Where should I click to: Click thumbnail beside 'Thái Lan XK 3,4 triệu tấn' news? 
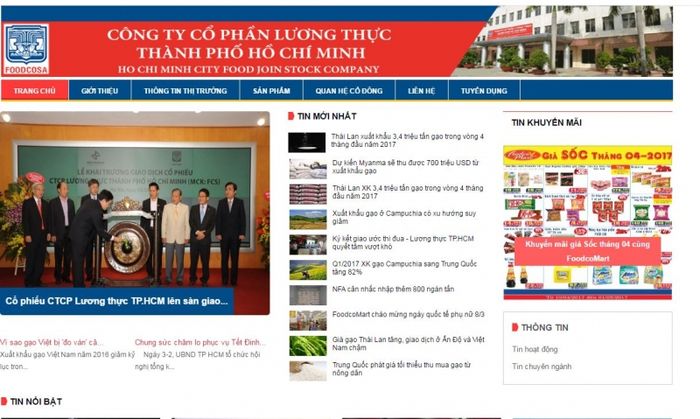[x=308, y=194]
